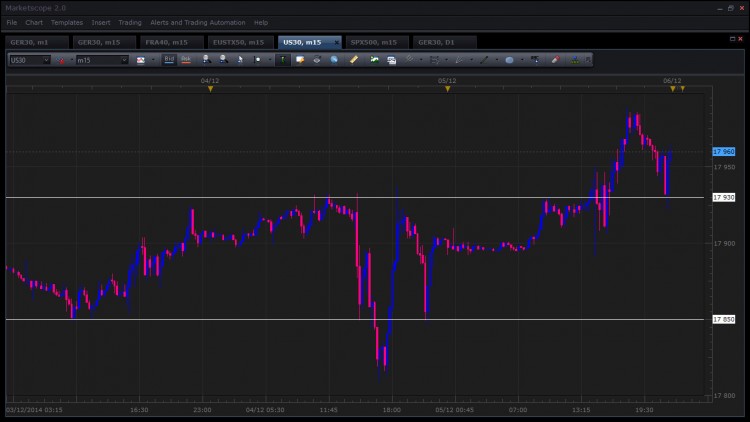Switch to the EUSTX50, m15 tab
This screenshot has width=750, height=422.
pos(241,42)
